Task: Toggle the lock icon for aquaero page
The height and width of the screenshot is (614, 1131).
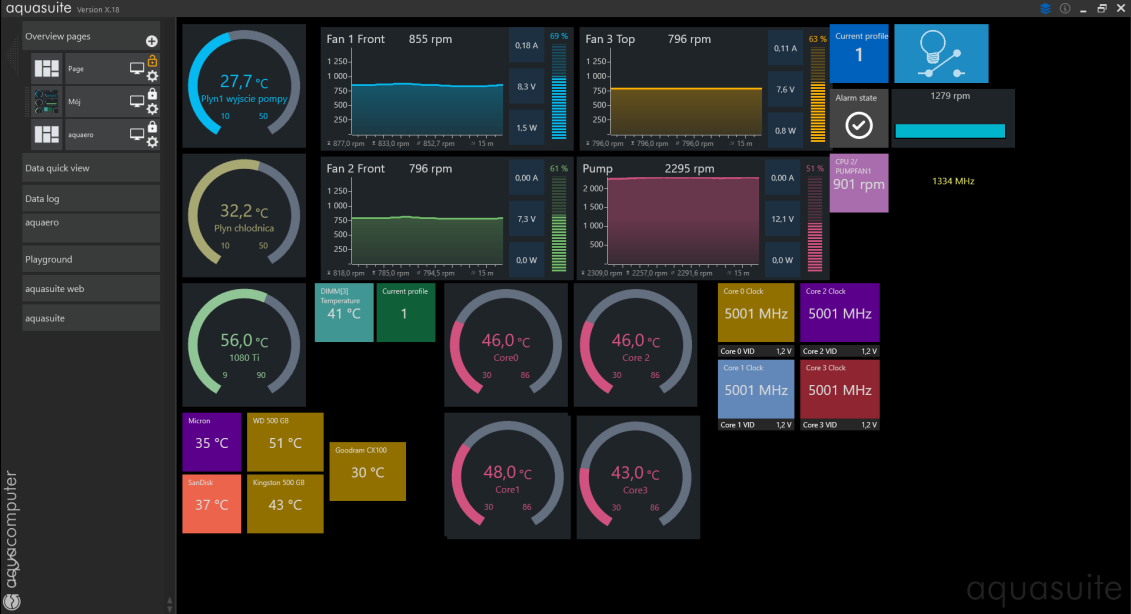Action: pyautogui.click(x=152, y=127)
